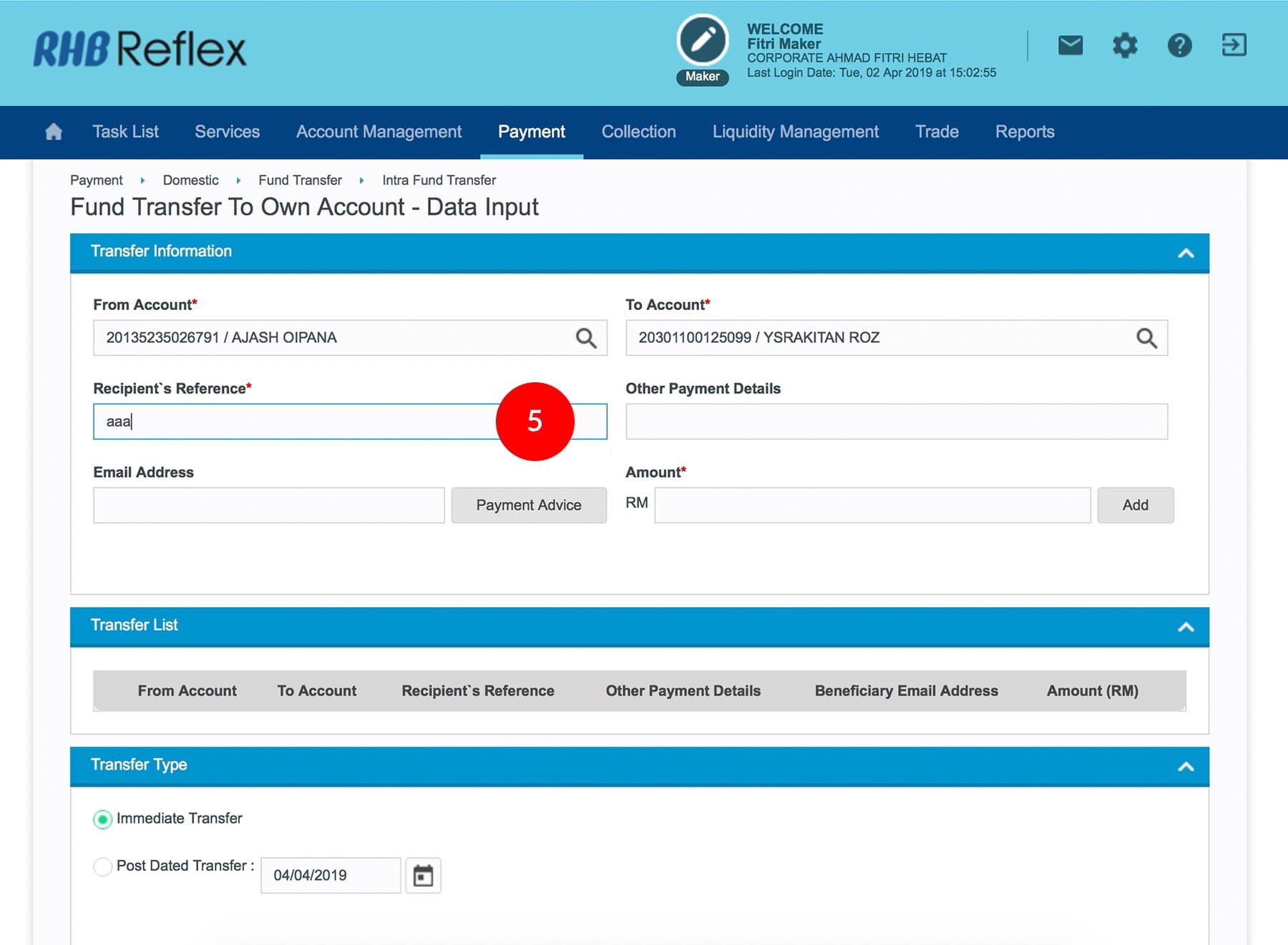Open settings gear icon in header
The height and width of the screenshot is (945, 1288).
coord(1124,46)
